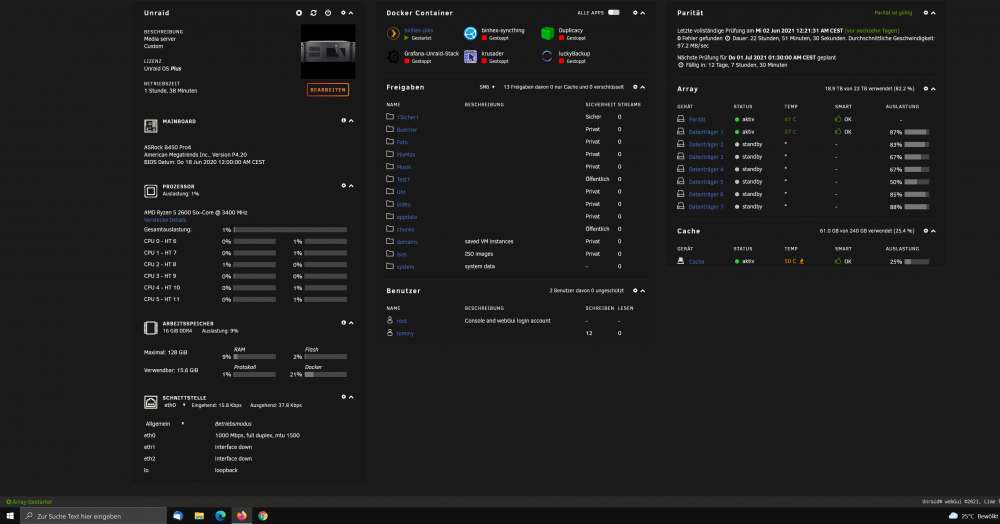Collapse the Unraid panel
This screenshot has height=524, width=1000.
[351, 13]
